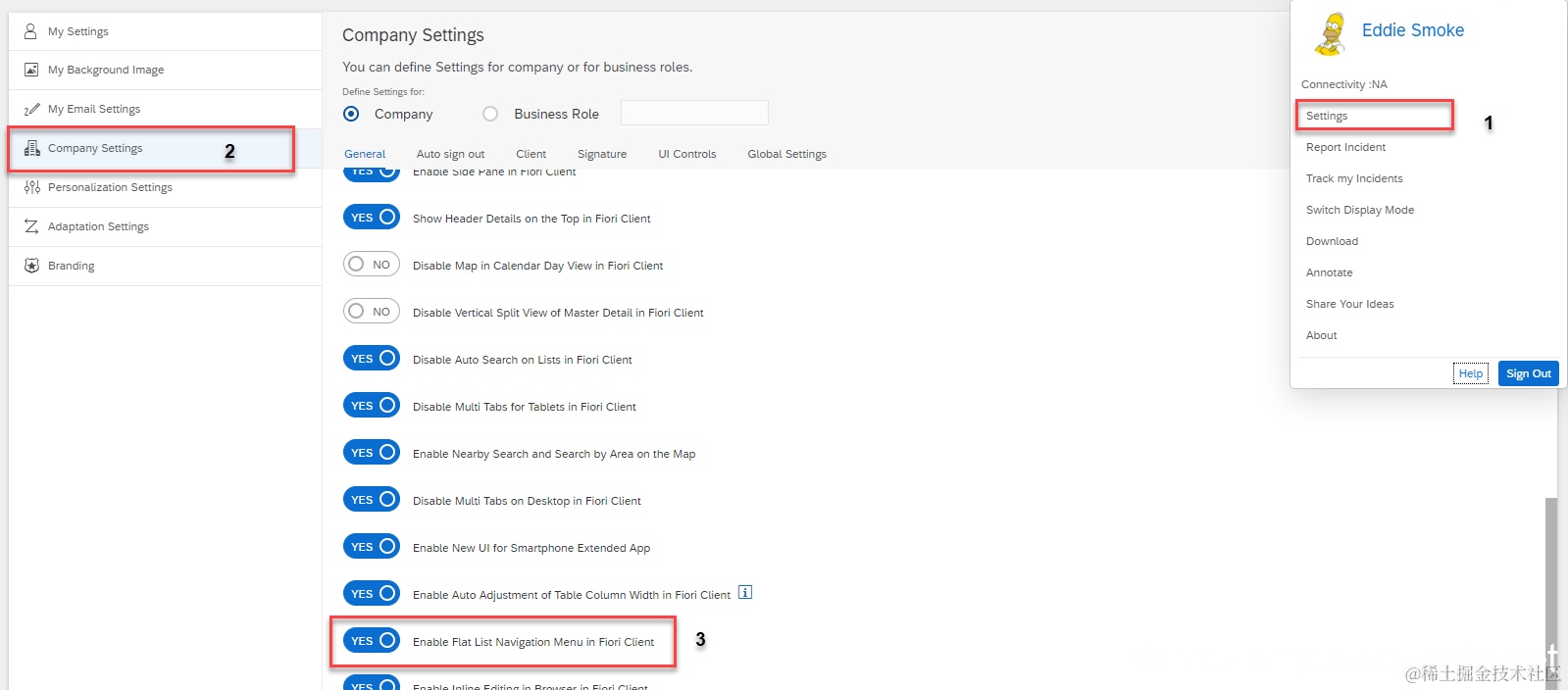This screenshot has width=1568, height=690.
Task: Click the Adaptation Settings icon
Action: pos(31,226)
